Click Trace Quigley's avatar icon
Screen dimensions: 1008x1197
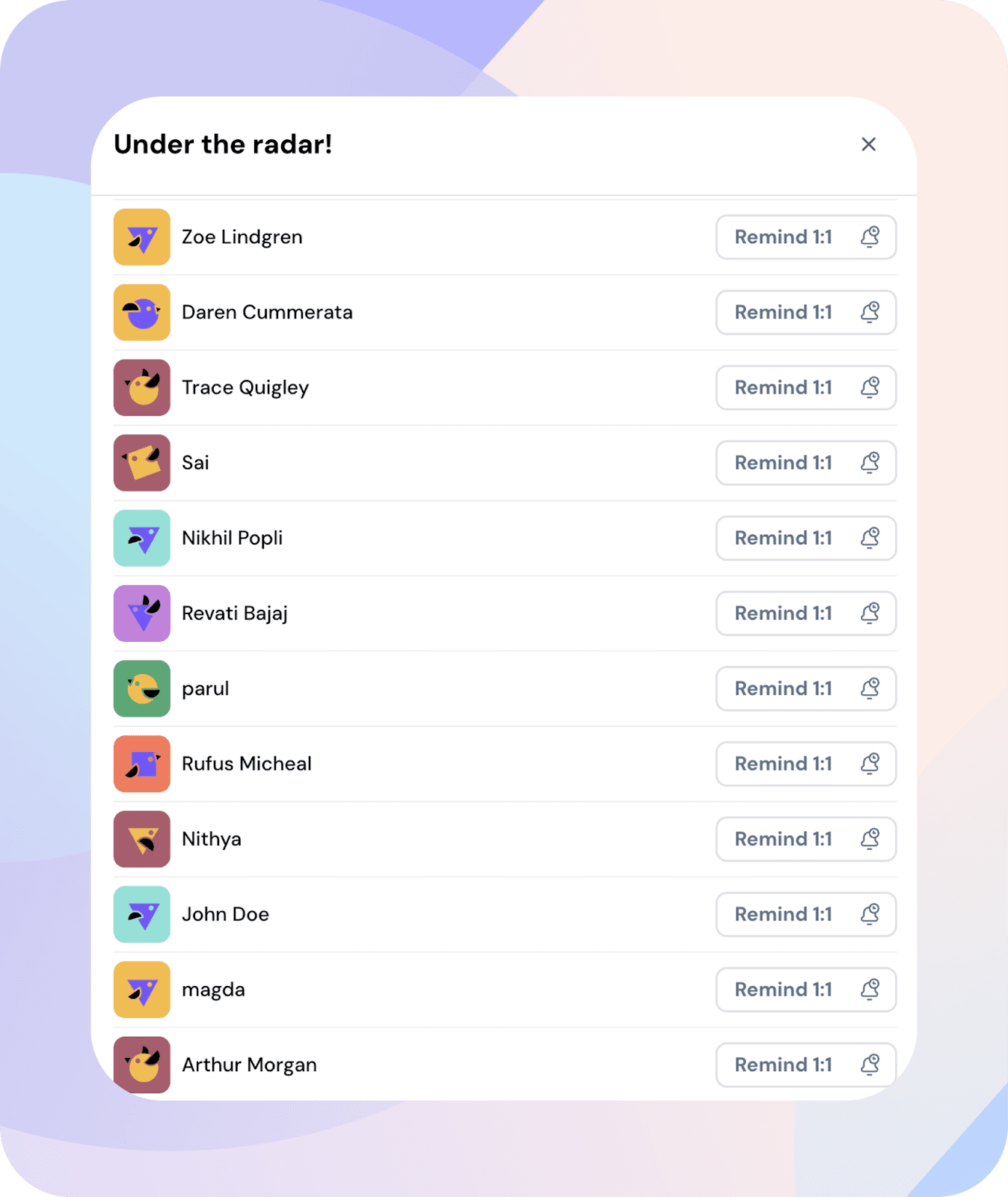point(142,388)
